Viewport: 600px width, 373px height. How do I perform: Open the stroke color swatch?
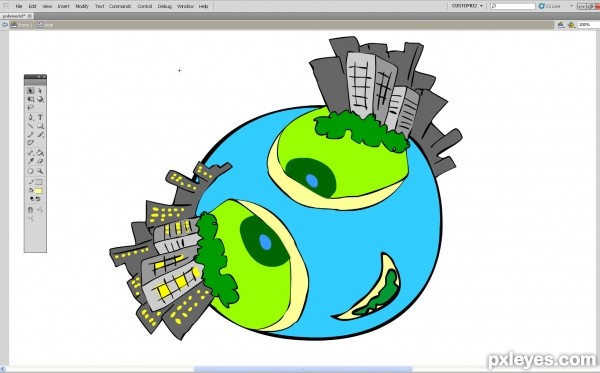point(39,182)
